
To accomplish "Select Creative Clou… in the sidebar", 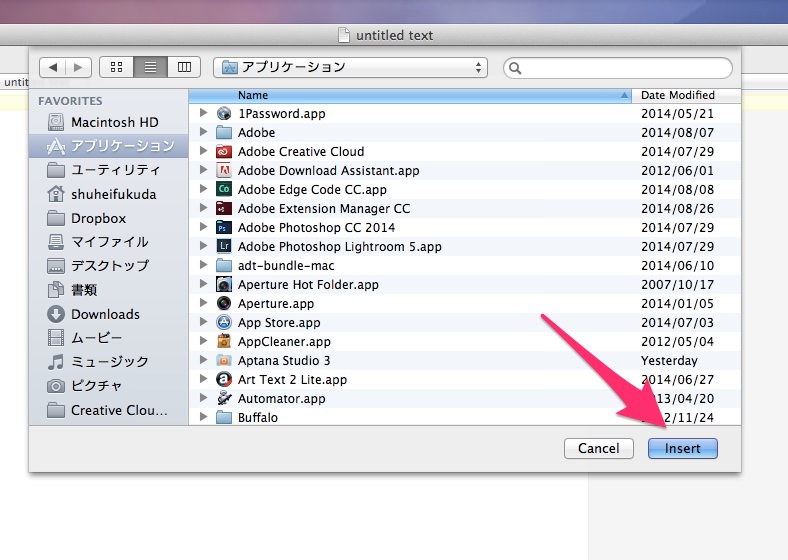I will [109, 410].
